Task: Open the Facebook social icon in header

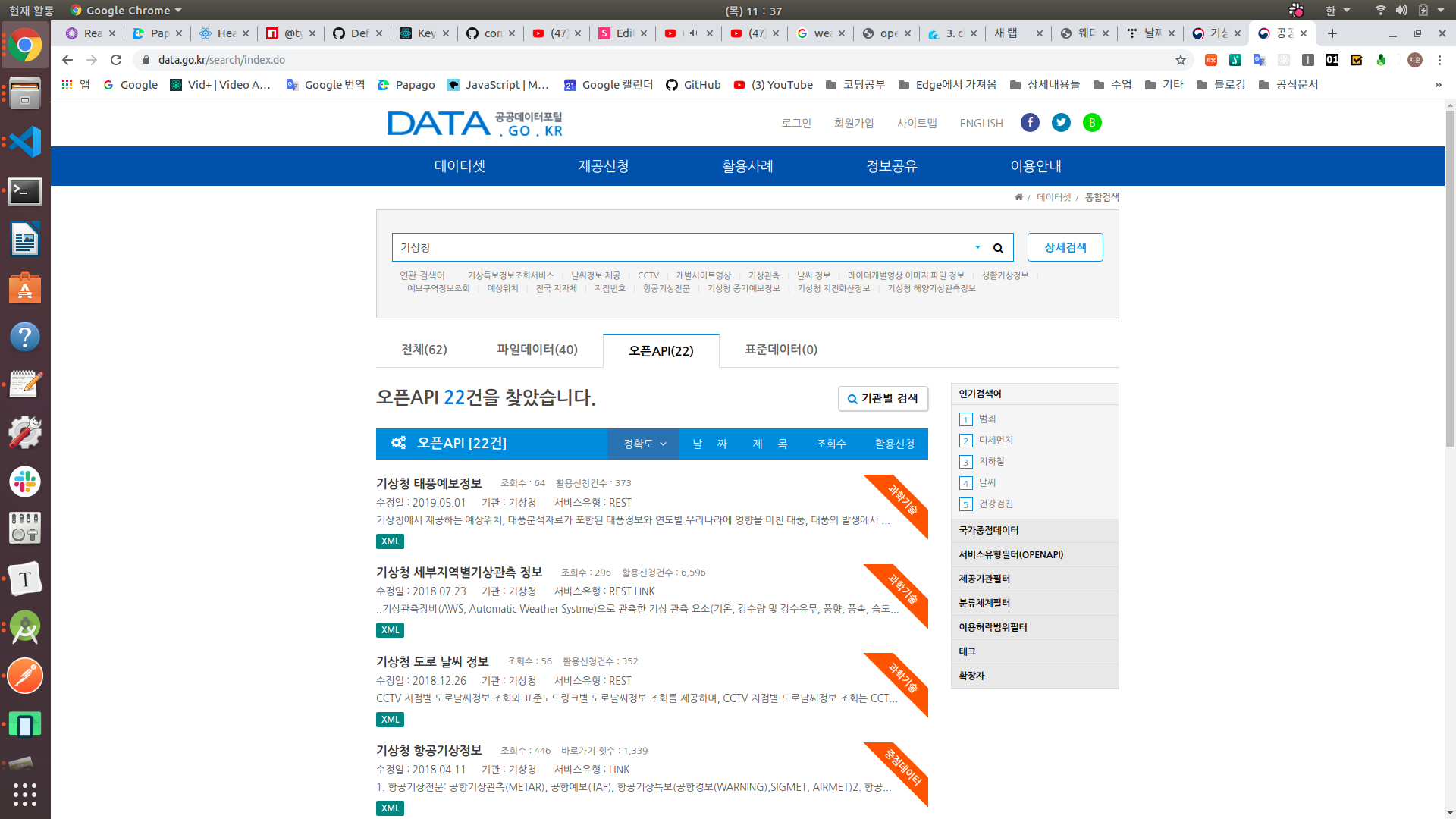Action: tap(1030, 123)
